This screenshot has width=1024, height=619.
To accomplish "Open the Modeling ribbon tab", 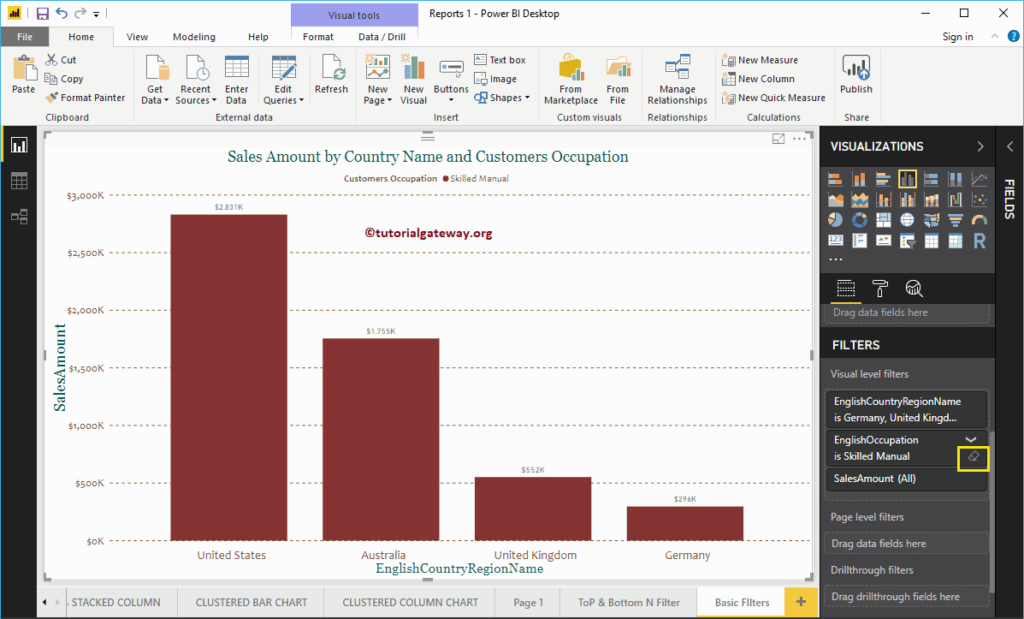I will [194, 37].
